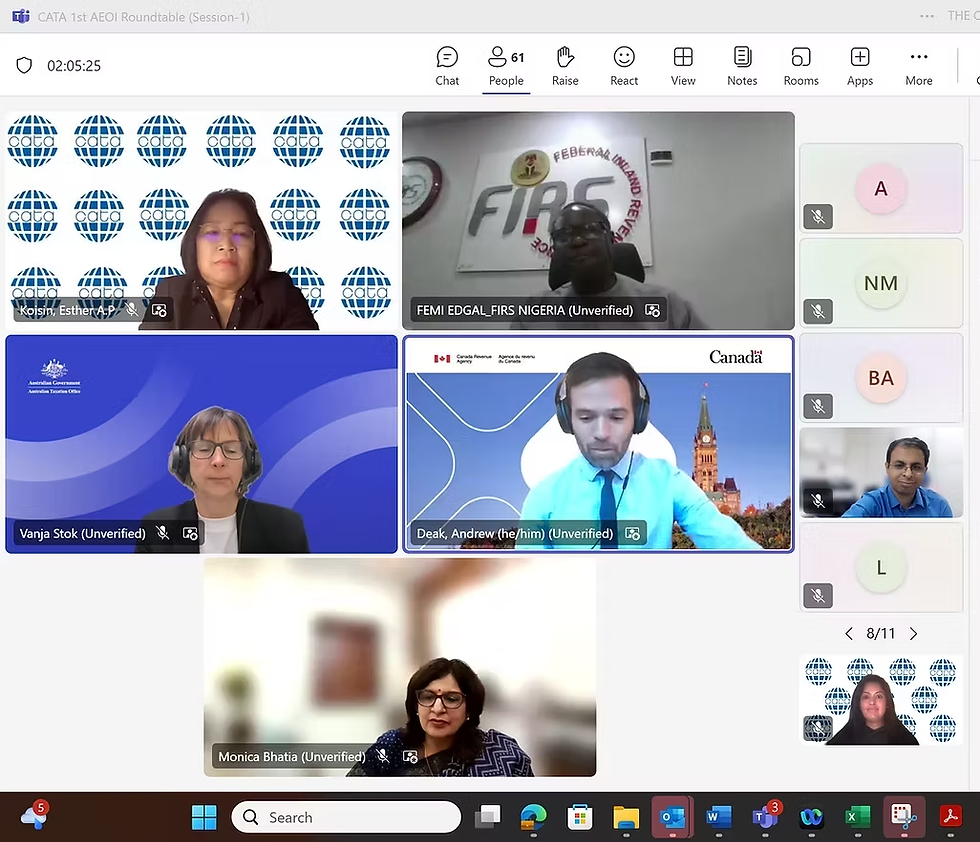The height and width of the screenshot is (842, 980).
Task: Select self-view thumbnail with cata background
Action: point(881,700)
